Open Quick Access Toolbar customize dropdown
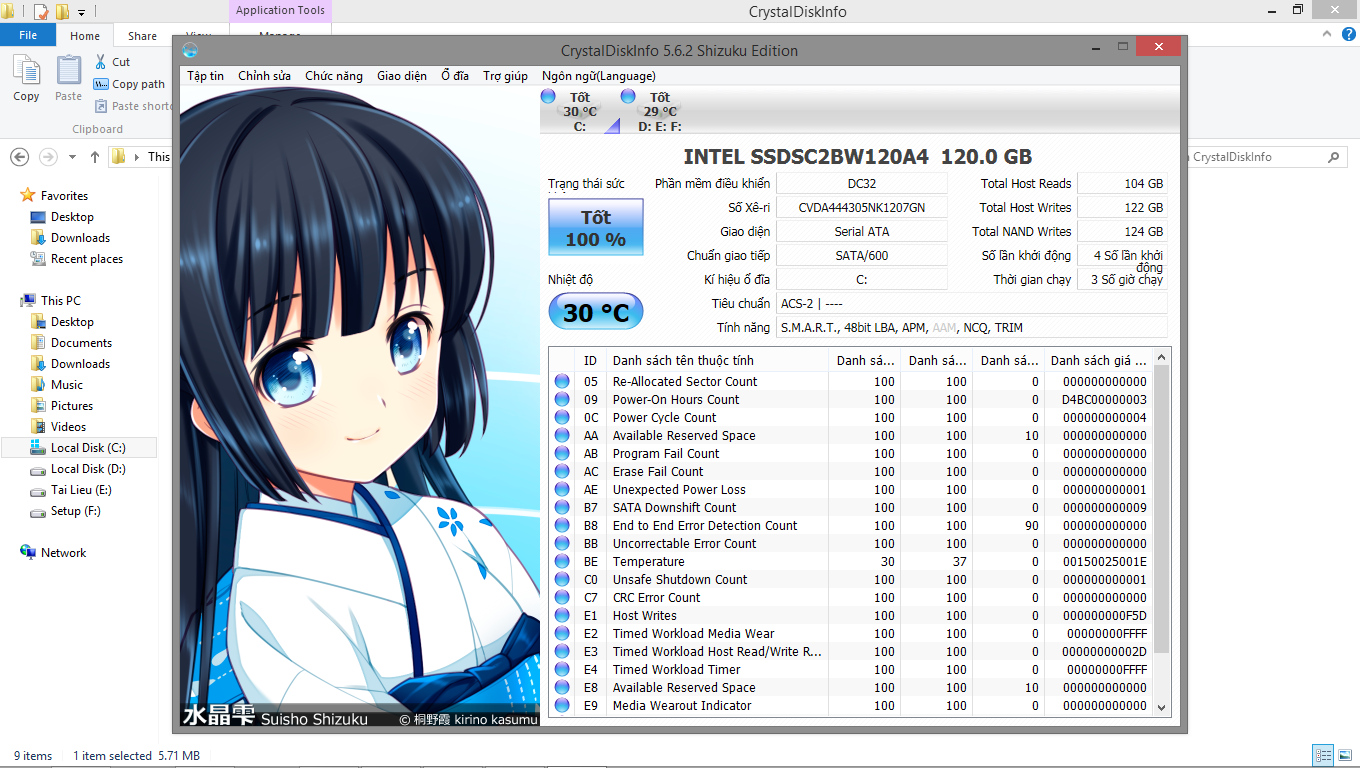 [x=81, y=12]
